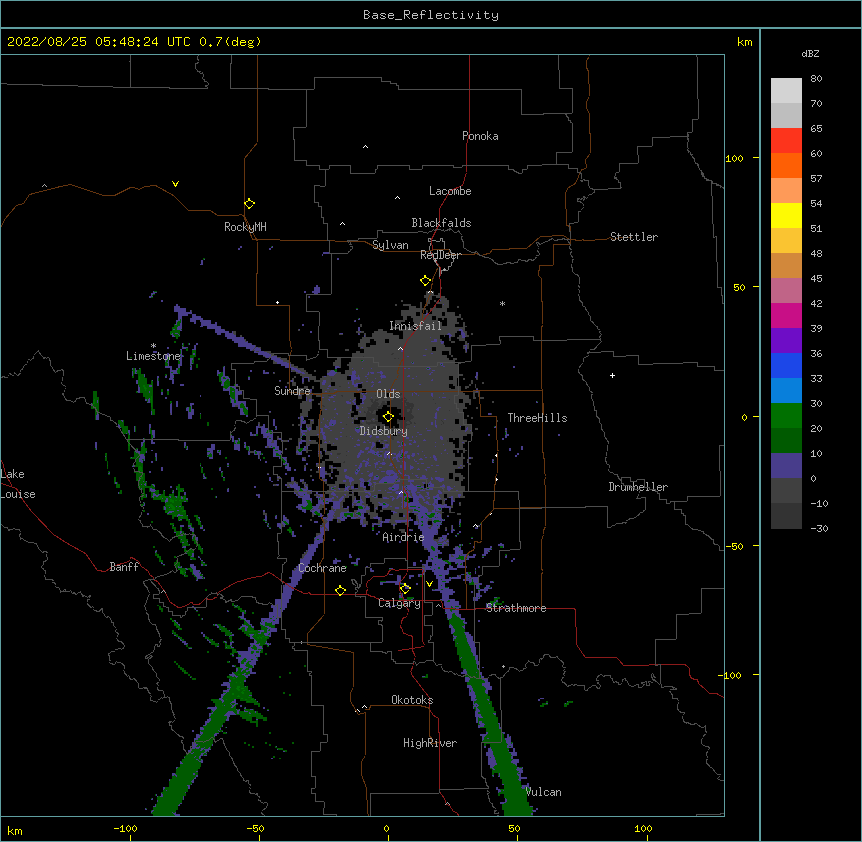The height and width of the screenshot is (842, 862).
Task: Click the Limestone label
Action: [153, 356]
